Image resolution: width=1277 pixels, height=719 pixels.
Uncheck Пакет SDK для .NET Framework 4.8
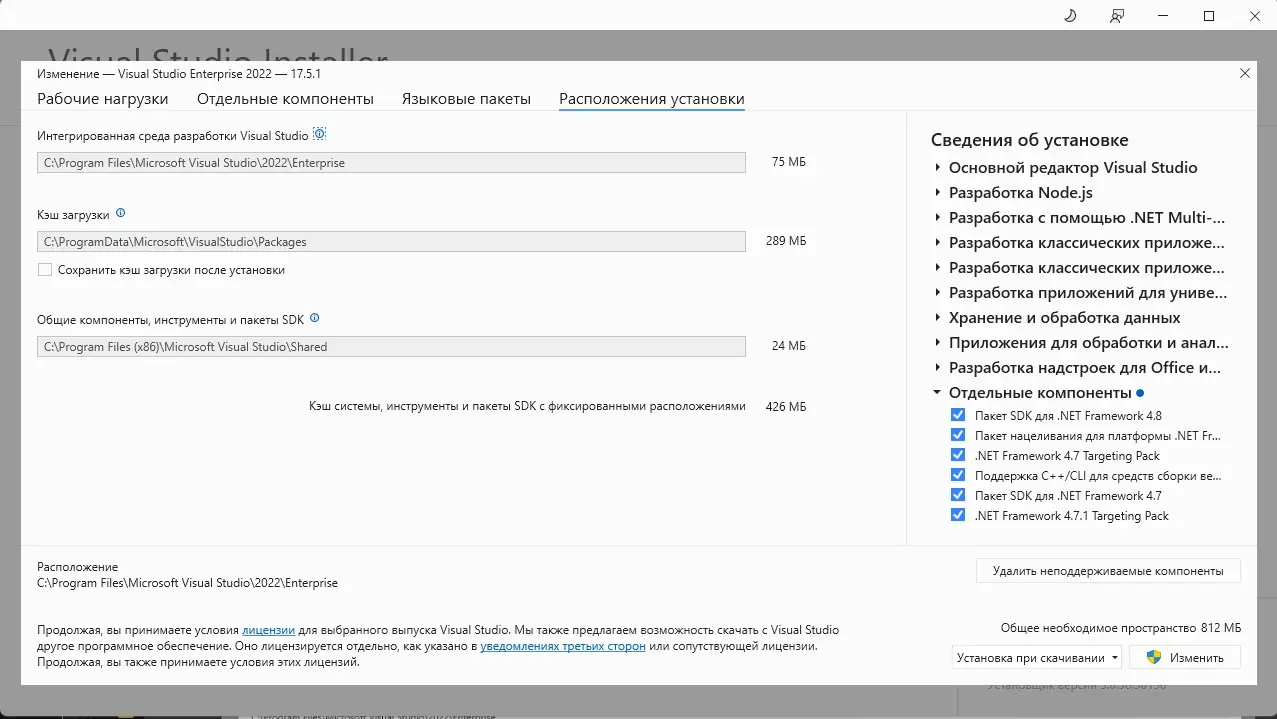click(957, 415)
